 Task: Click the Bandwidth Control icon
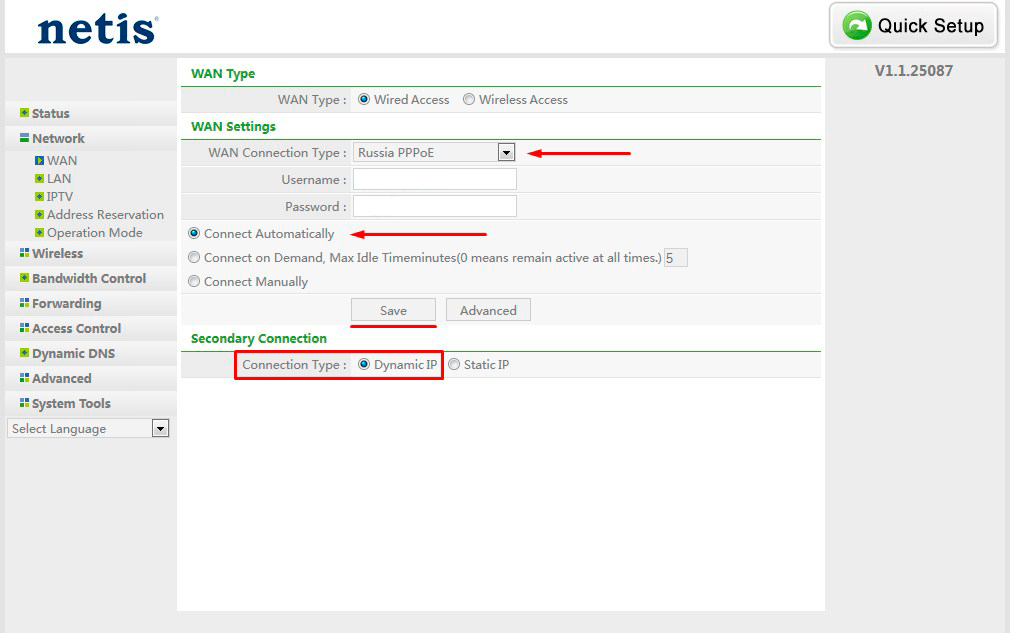(x=23, y=278)
